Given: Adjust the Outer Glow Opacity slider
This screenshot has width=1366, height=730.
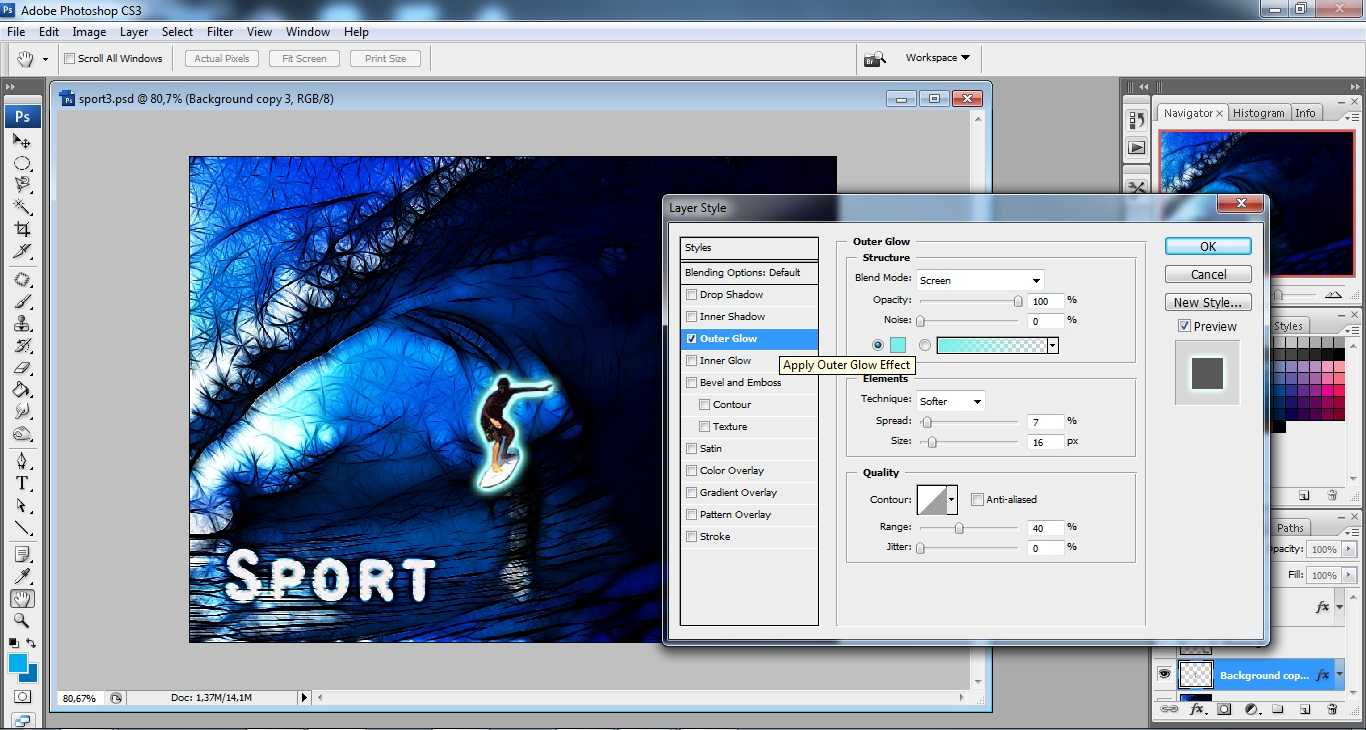Looking at the screenshot, I should tap(1018, 301).
